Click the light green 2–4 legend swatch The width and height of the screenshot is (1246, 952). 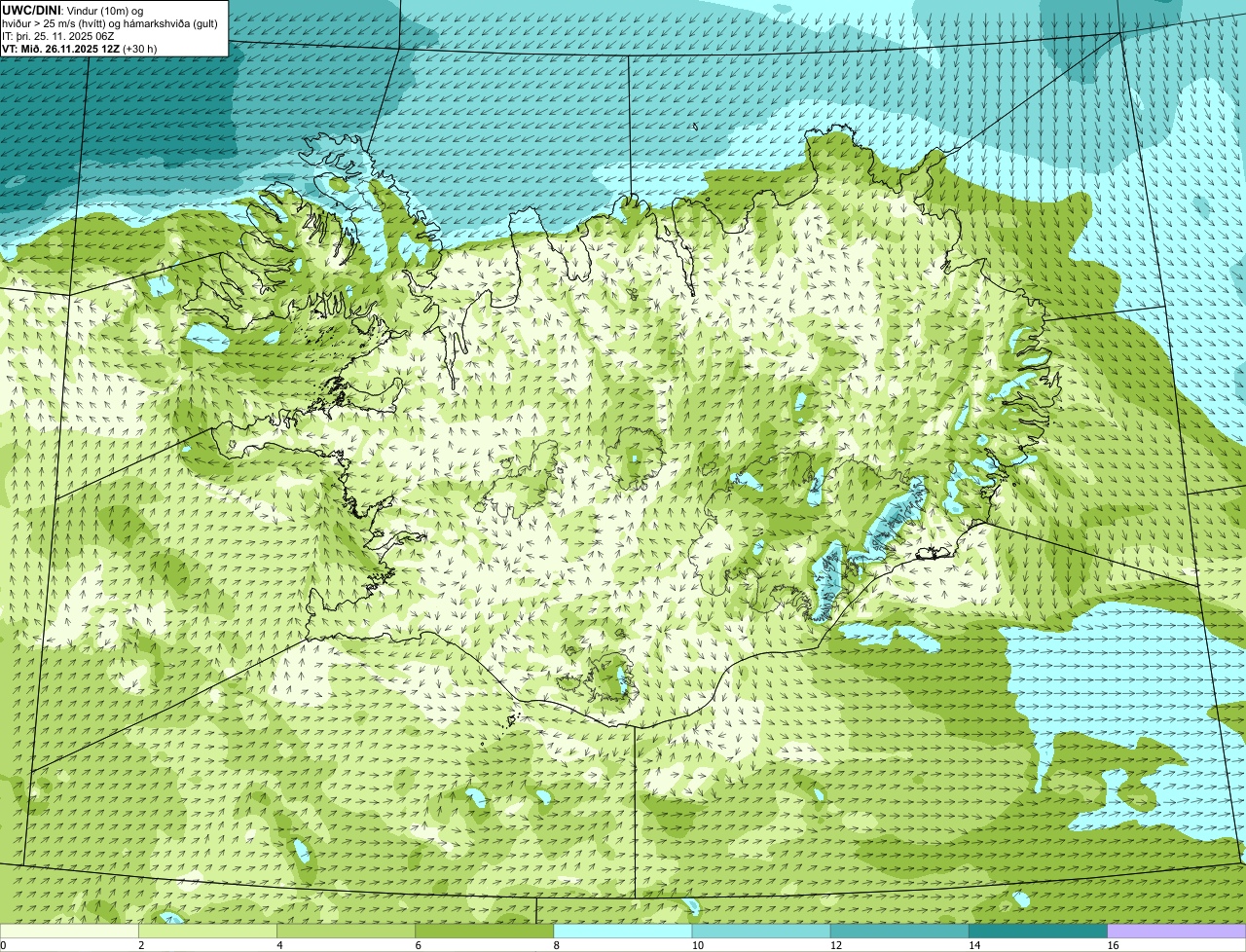click(x=207, y=931)
